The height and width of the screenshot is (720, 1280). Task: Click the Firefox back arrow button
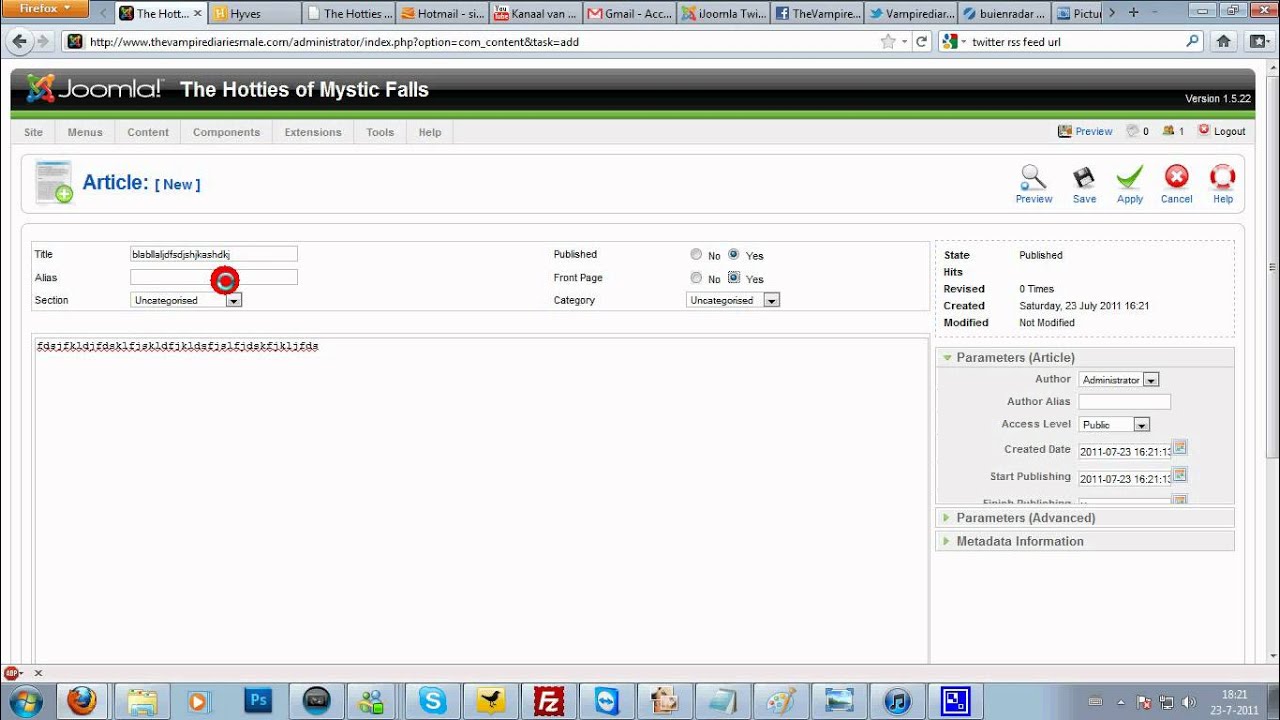click(x=19, y=41)
